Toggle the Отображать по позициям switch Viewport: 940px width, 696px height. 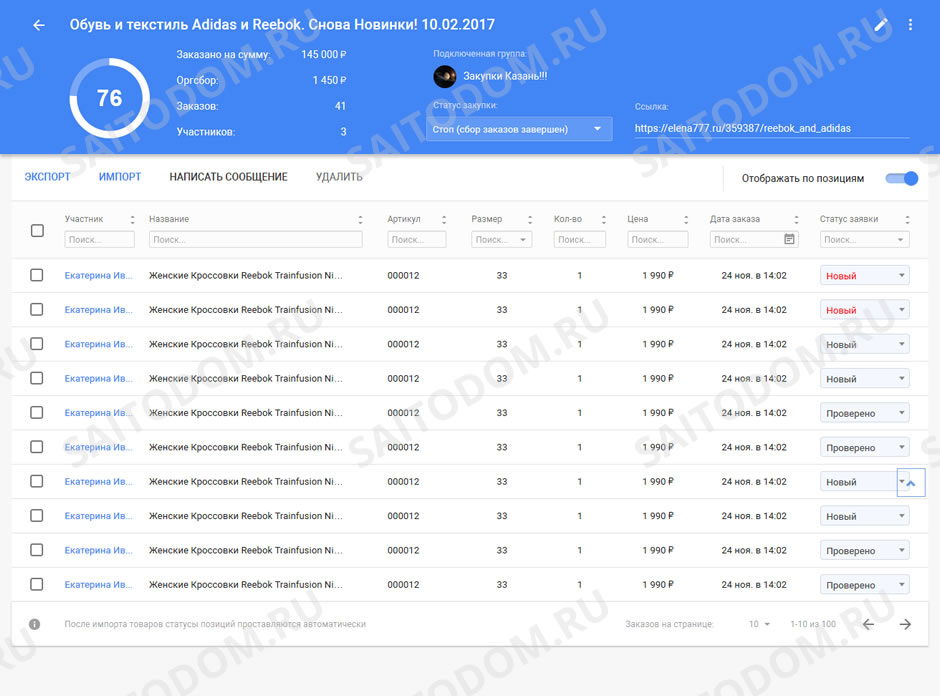[x=902, y=178]
